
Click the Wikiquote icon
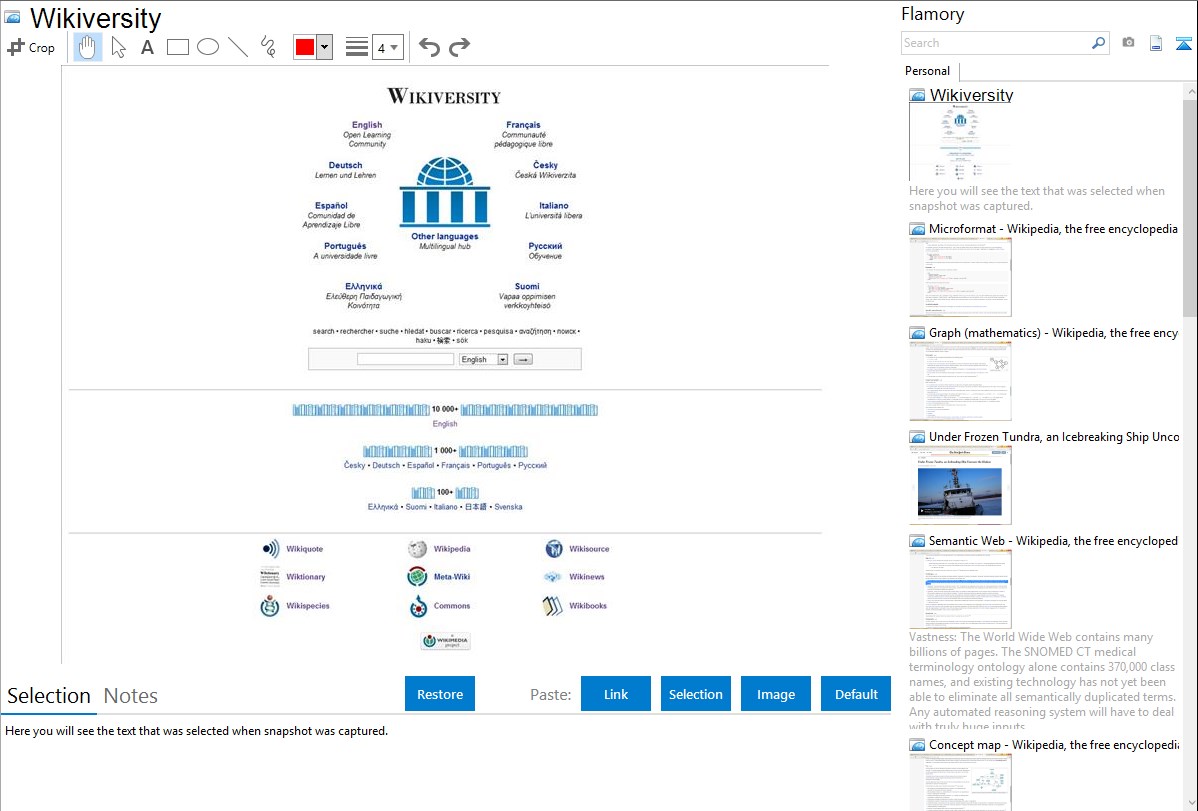click(x=270, y=549)
